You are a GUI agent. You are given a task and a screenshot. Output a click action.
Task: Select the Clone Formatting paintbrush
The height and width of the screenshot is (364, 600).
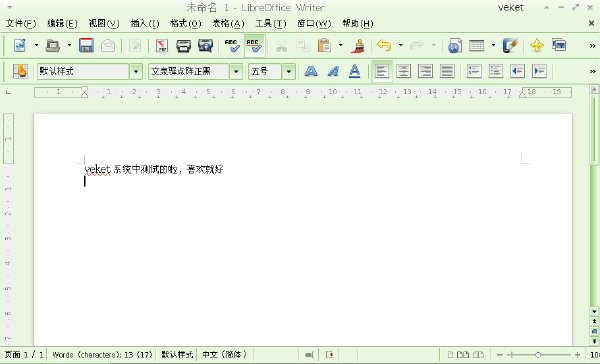(358, 46)
